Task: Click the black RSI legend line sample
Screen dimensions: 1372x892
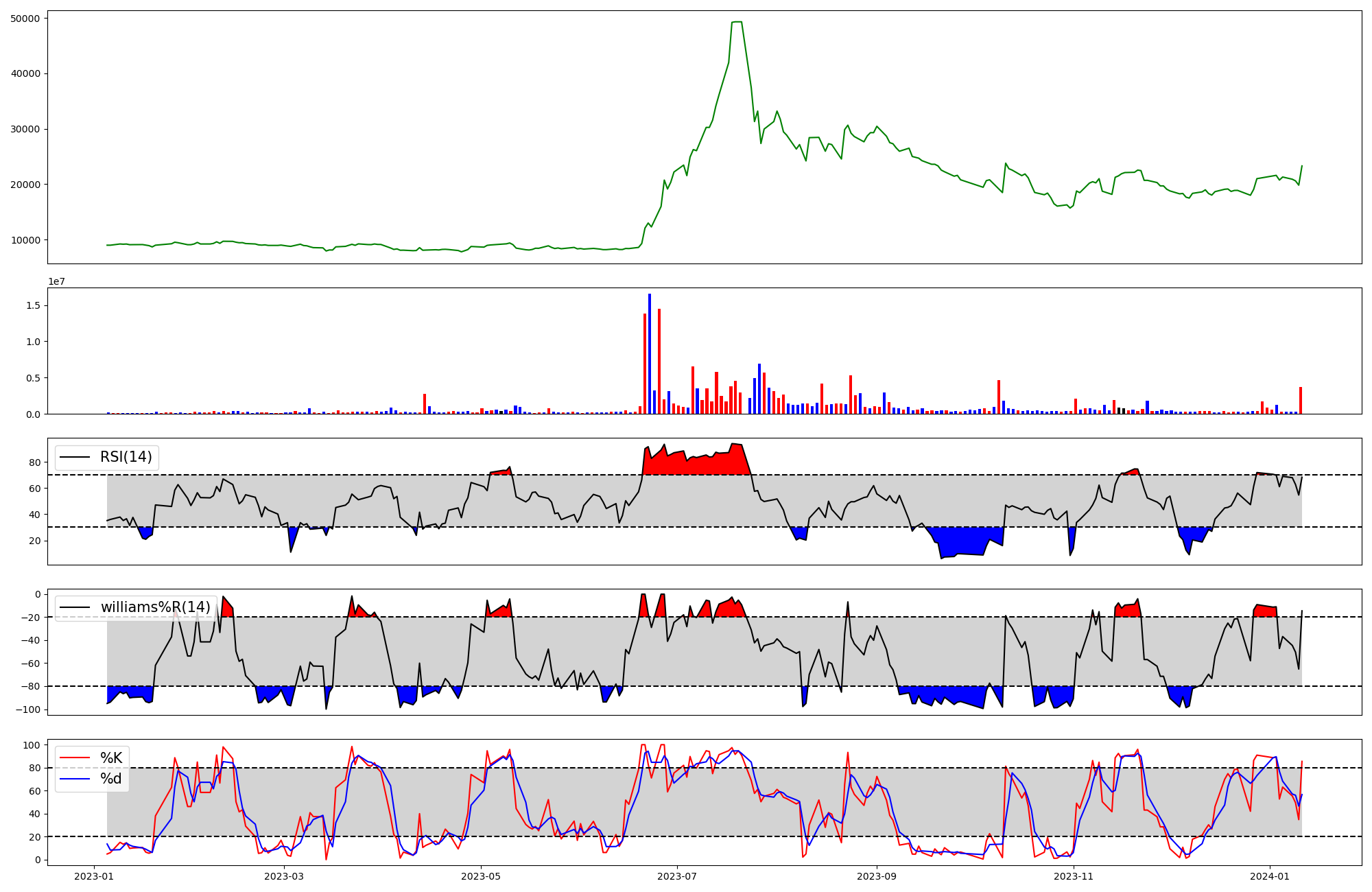Action: 75,457
